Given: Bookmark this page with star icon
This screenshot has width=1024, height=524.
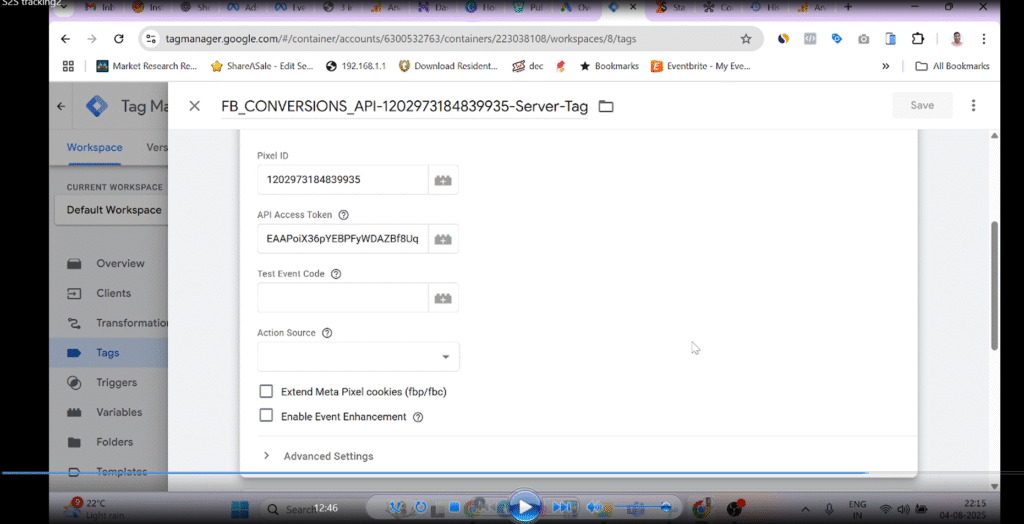Looking at the screenshot, I should pos(746,39).
